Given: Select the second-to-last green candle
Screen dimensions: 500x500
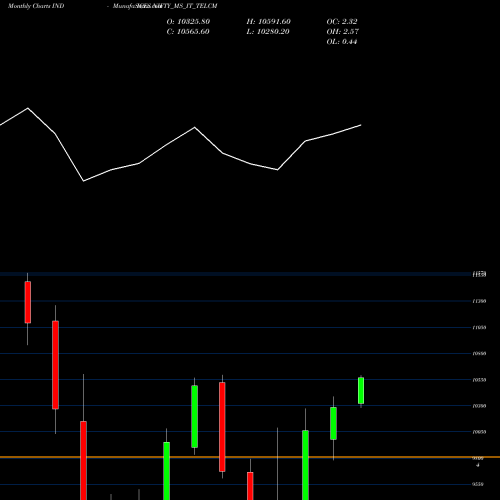Looking at the screenshot, I should (x=333, y=423).
